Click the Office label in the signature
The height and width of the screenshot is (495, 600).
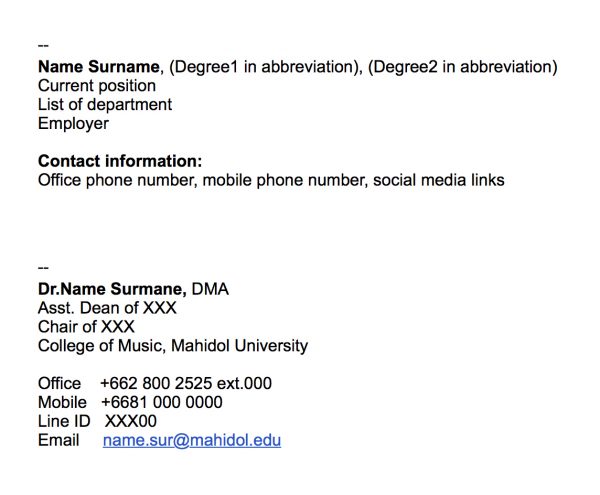tap(59, 383)
